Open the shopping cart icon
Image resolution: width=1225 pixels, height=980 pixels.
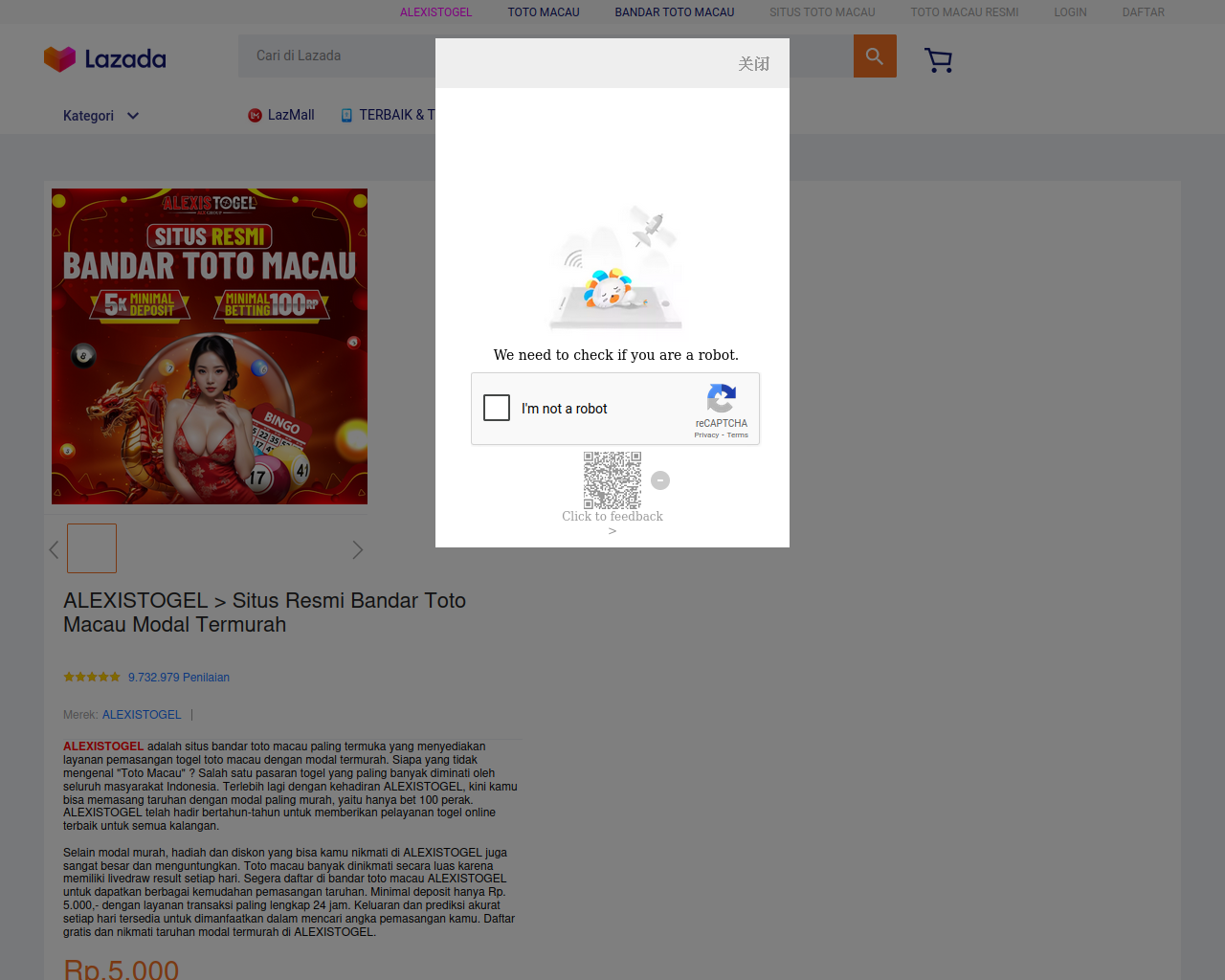coord(938,60)
